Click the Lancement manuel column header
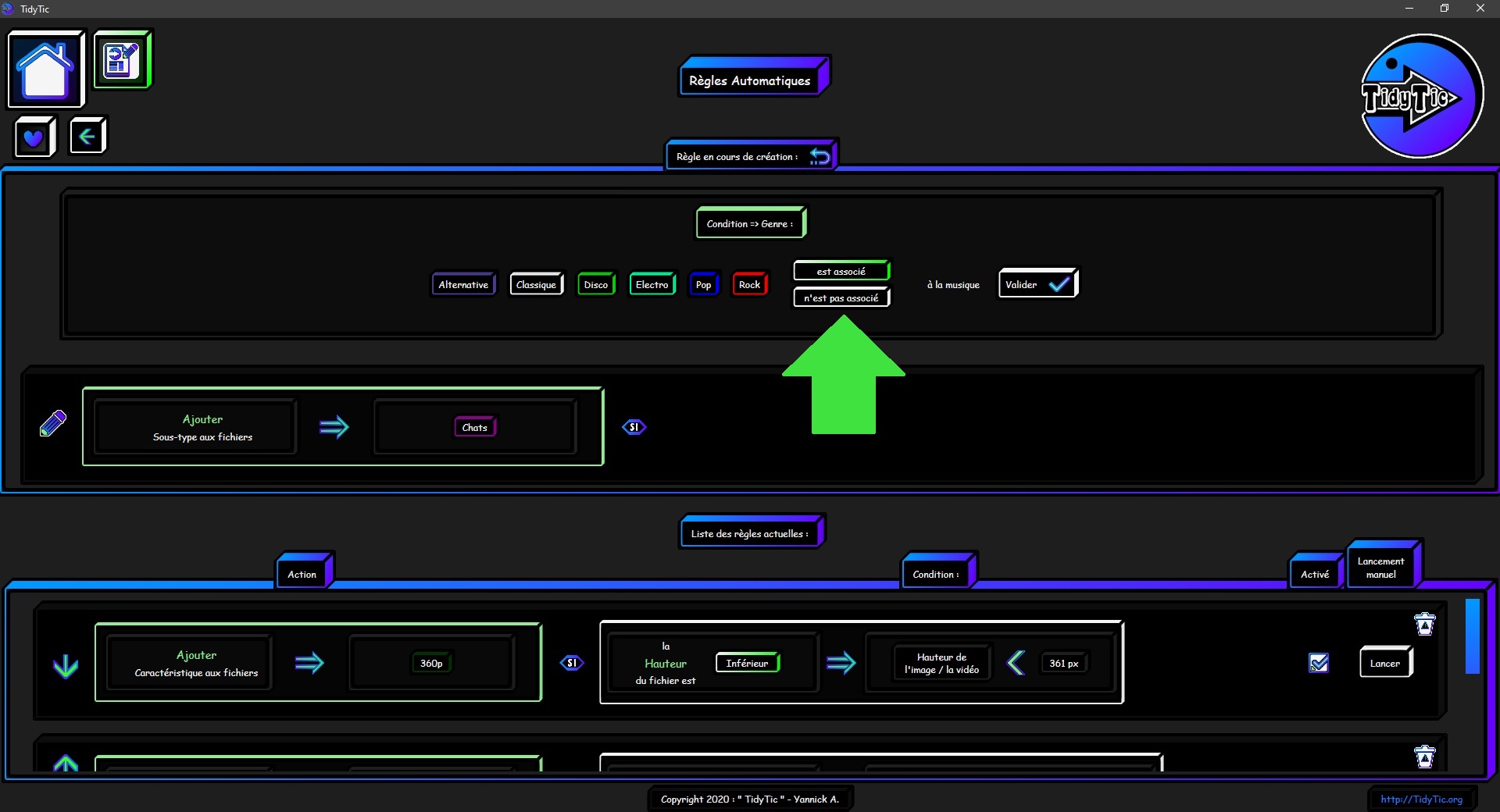The width and height of the screenshot is (1500, 812). click(1383, 565)
